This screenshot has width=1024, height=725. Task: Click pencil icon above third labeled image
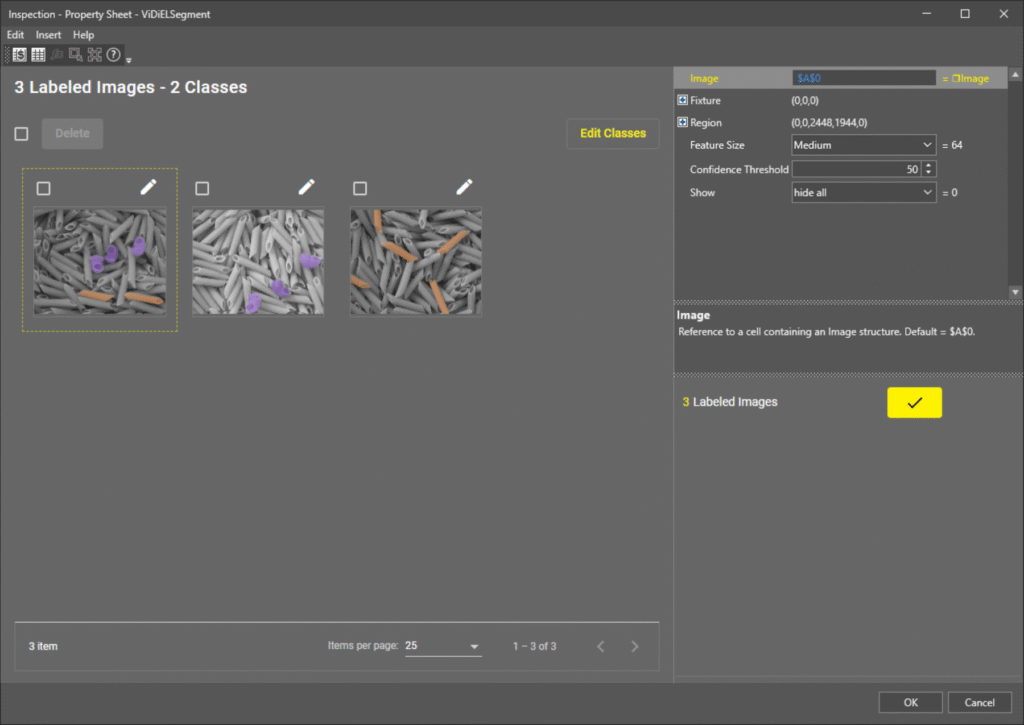tap(464, 187)
